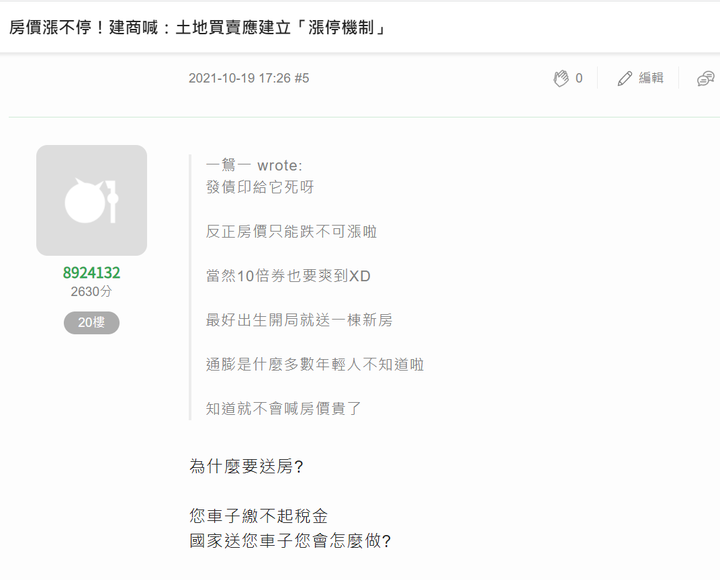The height and width of the screenshot is (580, 720).
Task: Click quoted line 通膨是什麼多數年輕人不知道啦
Action: click(x=315, y=364)
